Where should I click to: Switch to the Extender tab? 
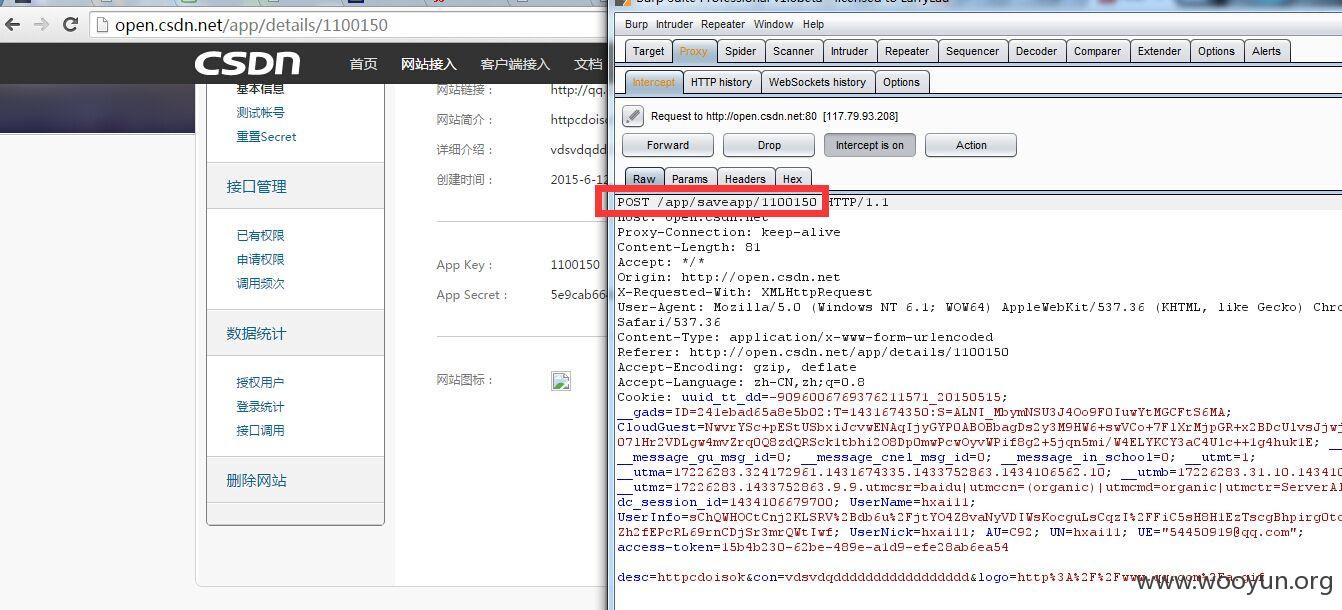[1159, 51]
